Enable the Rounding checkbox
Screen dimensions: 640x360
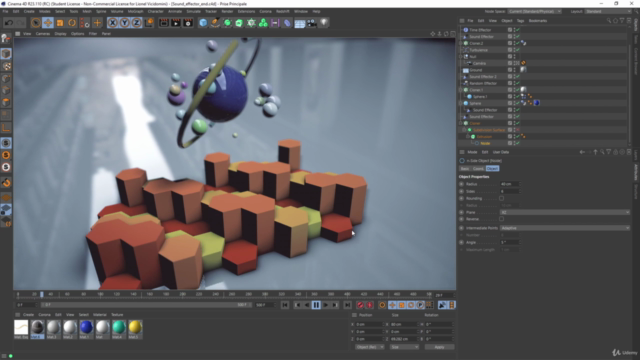(x=501, y=198)
